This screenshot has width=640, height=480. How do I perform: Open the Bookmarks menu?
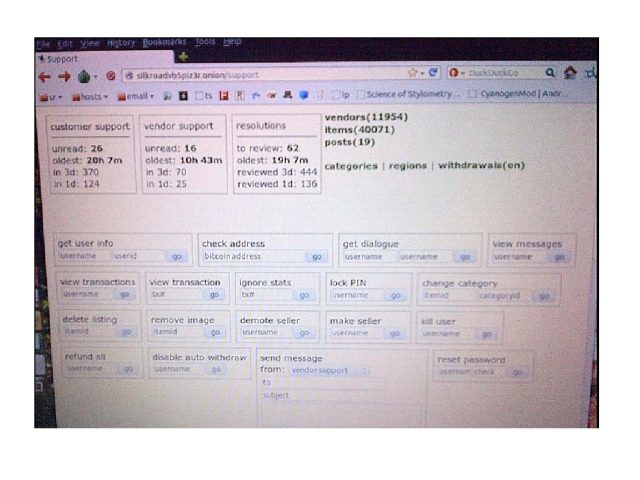click(x=164, y=42)
